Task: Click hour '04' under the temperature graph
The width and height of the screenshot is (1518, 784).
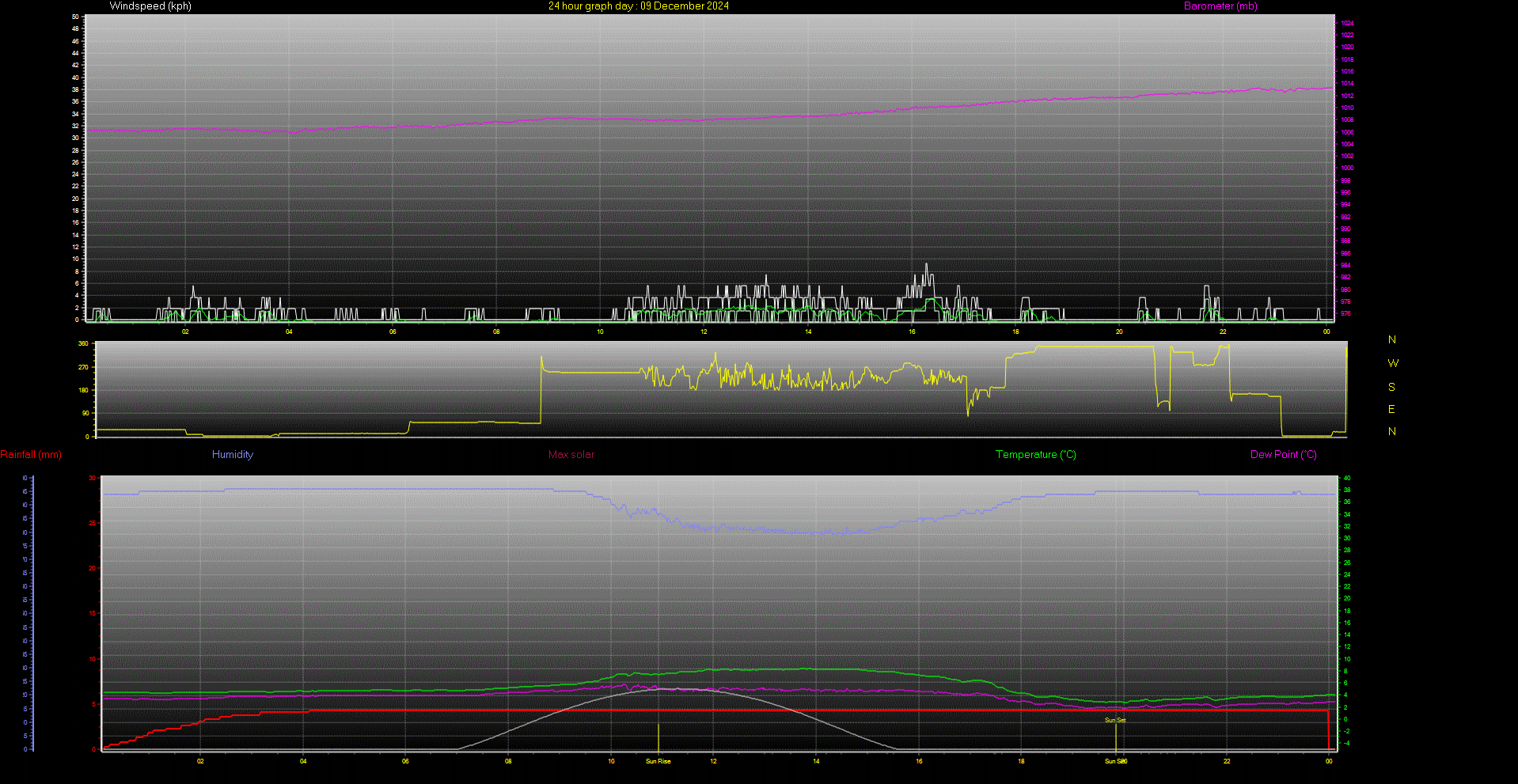Action: coord(303,762)
